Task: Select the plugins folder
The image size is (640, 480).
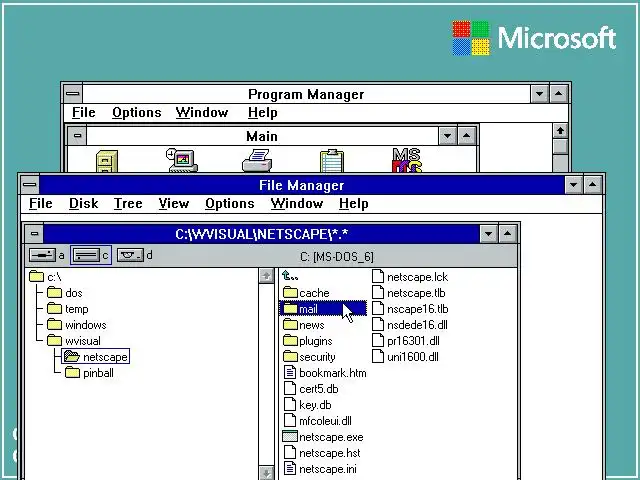Action: (x=307, y=341)
